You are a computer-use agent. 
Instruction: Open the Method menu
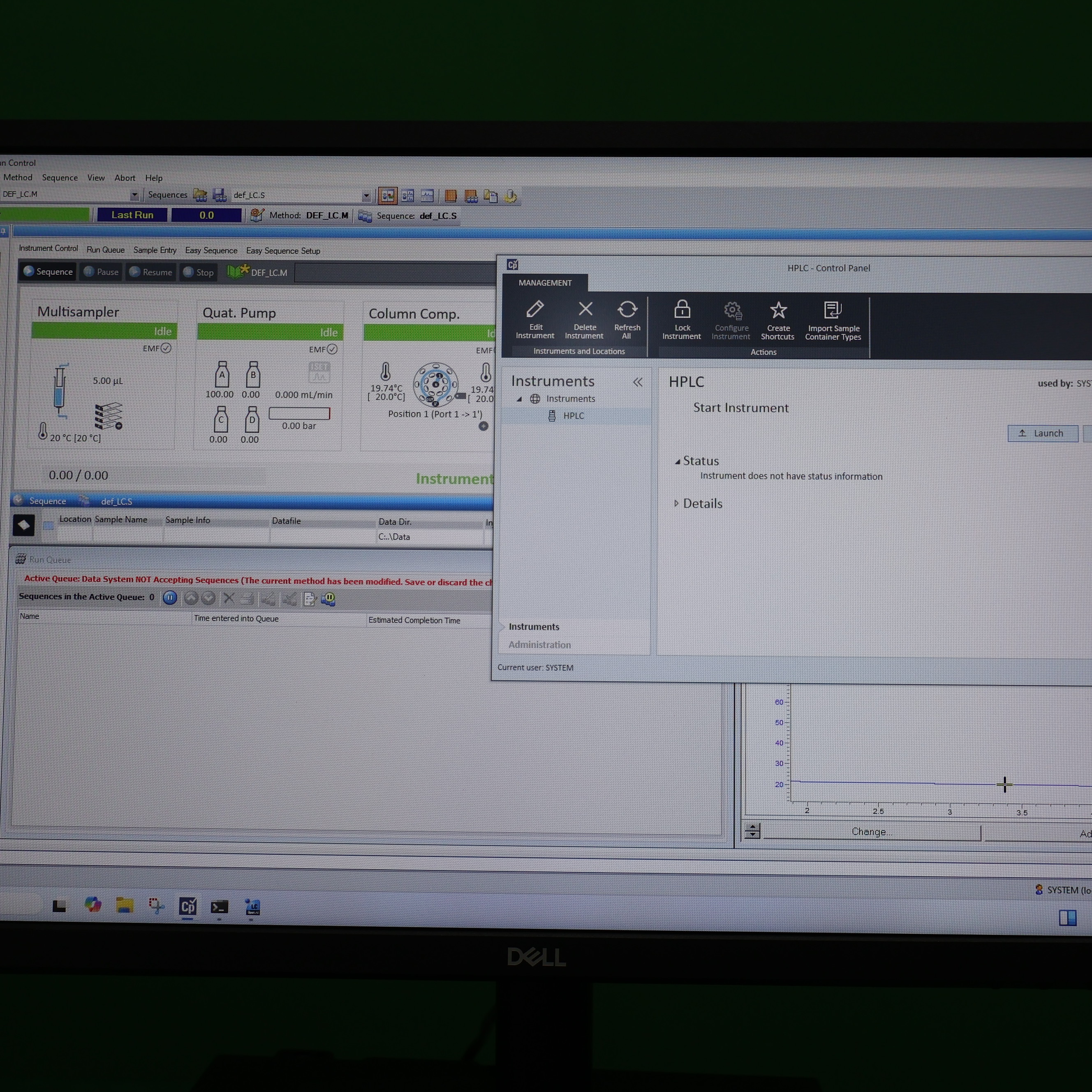(18, 178)
